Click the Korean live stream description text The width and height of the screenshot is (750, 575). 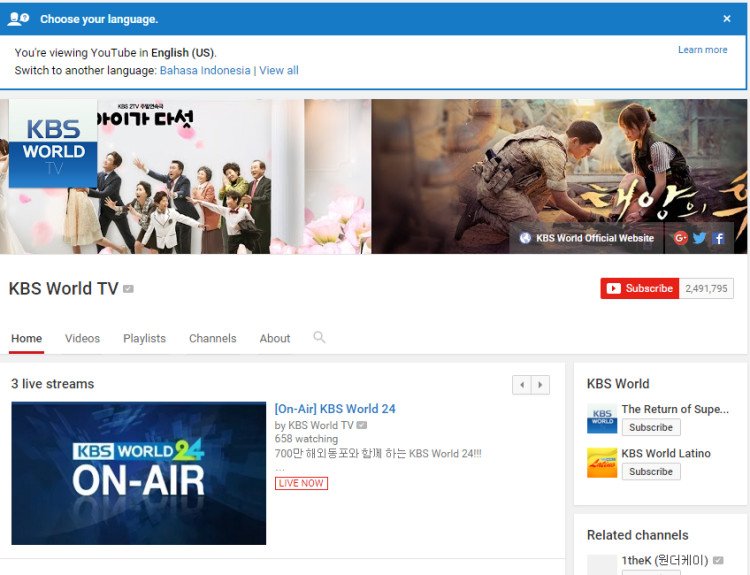[x=378, y=453]
